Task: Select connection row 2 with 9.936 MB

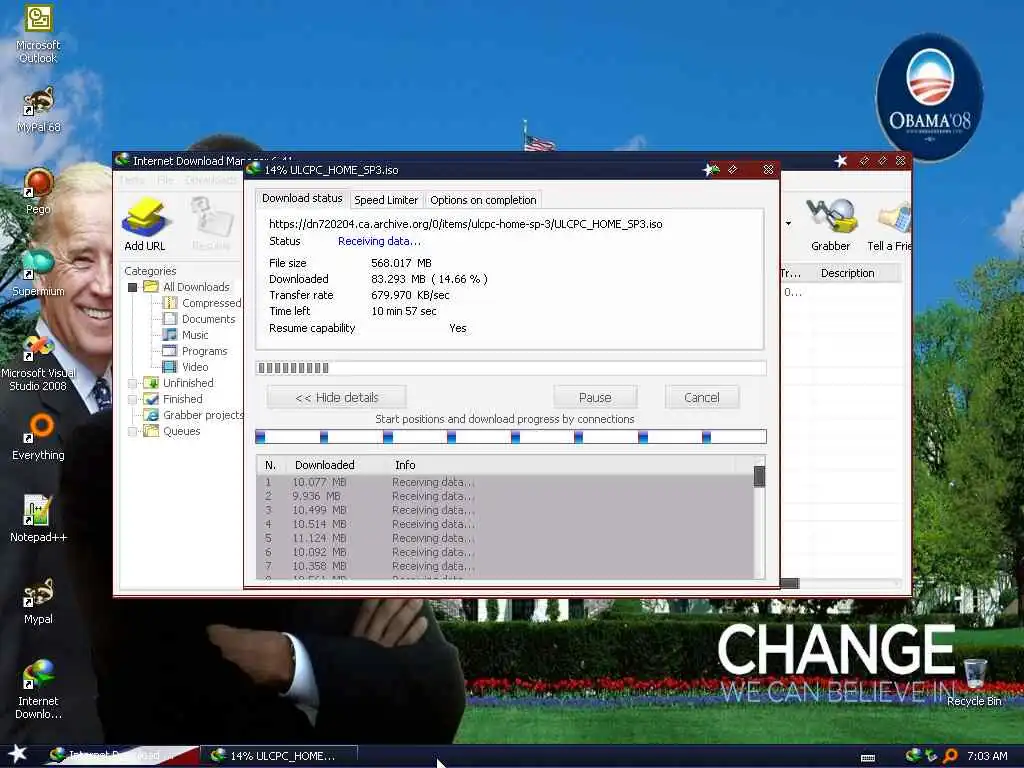Action: point(505,496)
